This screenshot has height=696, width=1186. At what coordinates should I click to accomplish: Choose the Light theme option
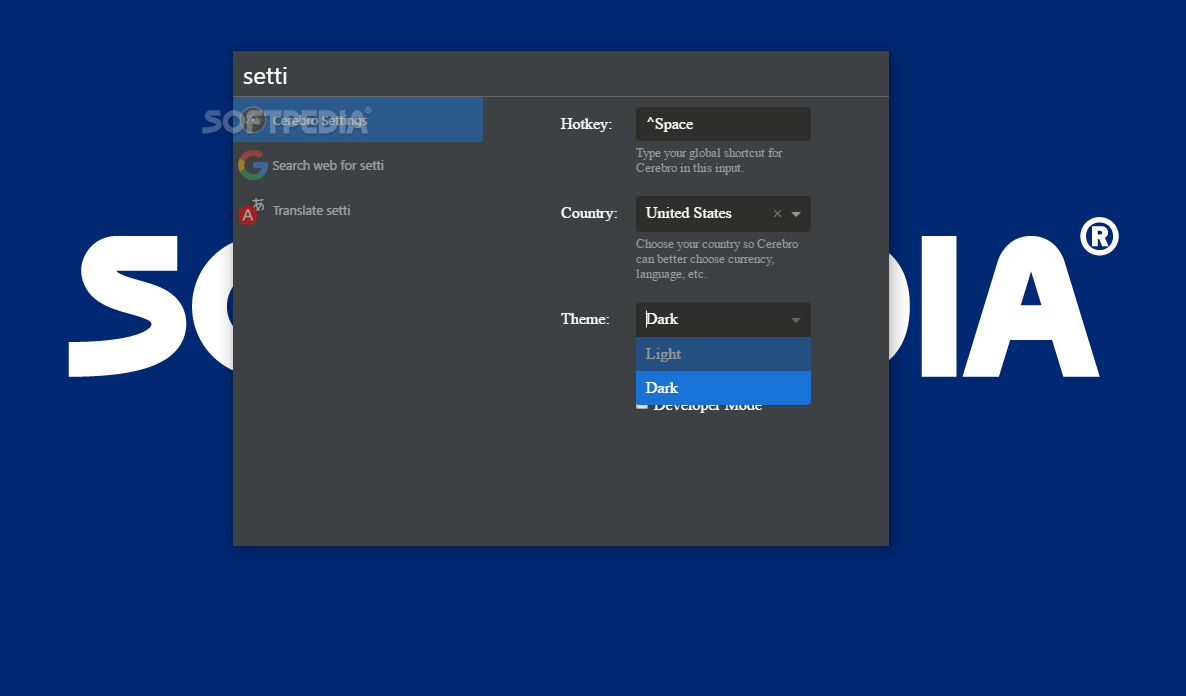(x=723, y=354)
